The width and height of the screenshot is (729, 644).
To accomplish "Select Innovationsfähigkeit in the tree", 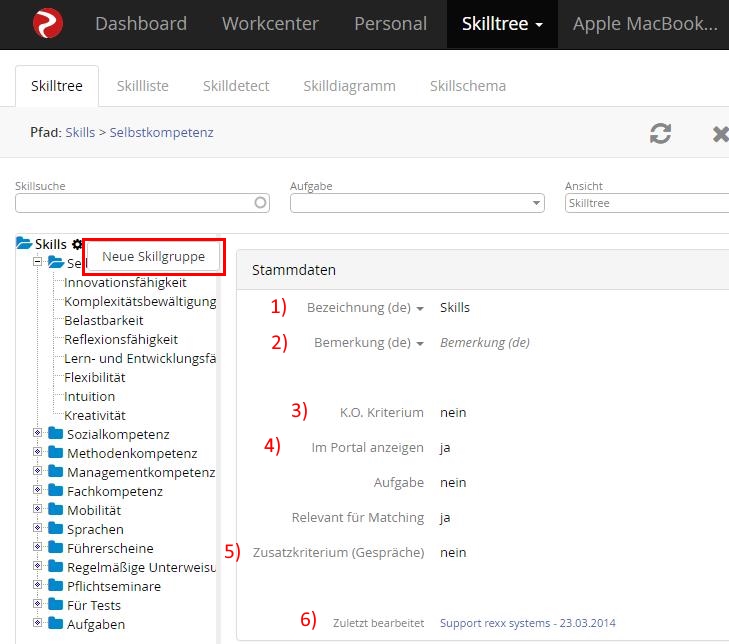I will pos(125,282).
